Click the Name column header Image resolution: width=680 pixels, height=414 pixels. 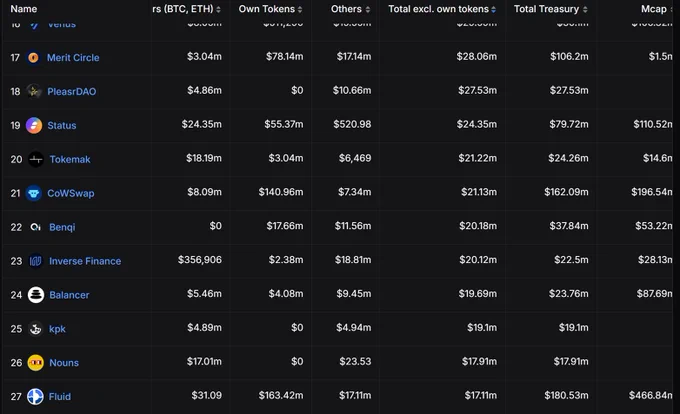click(x=23, y=9)
